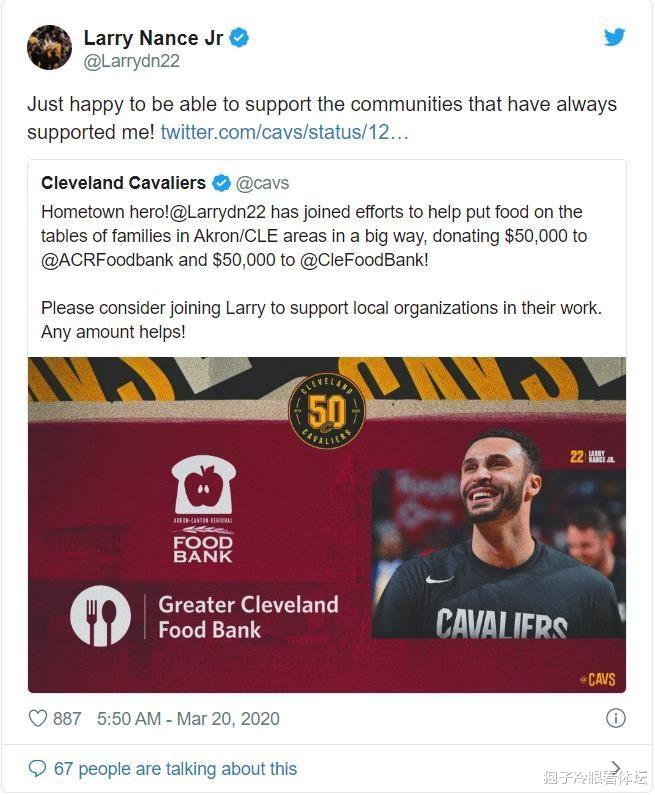Screen dimensions: 655x795
Task: Click Larry Nance Jr's profile avatar
Action: click(49, 48)
